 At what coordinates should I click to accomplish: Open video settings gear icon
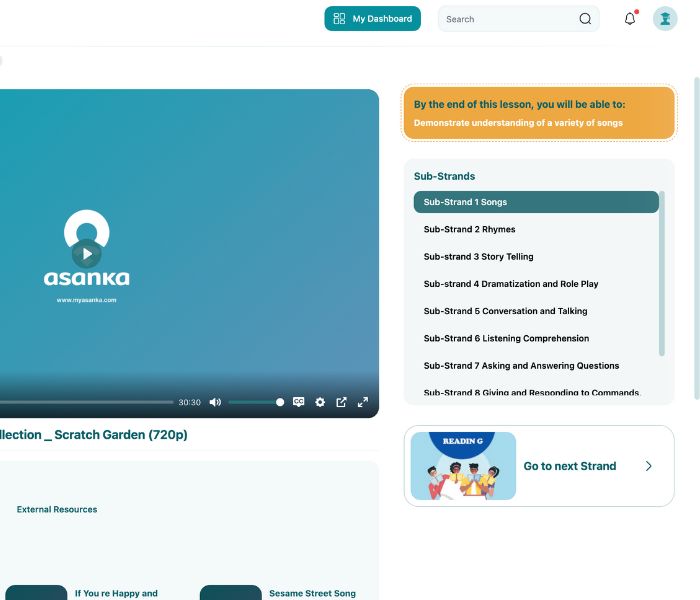click(320, 402)
